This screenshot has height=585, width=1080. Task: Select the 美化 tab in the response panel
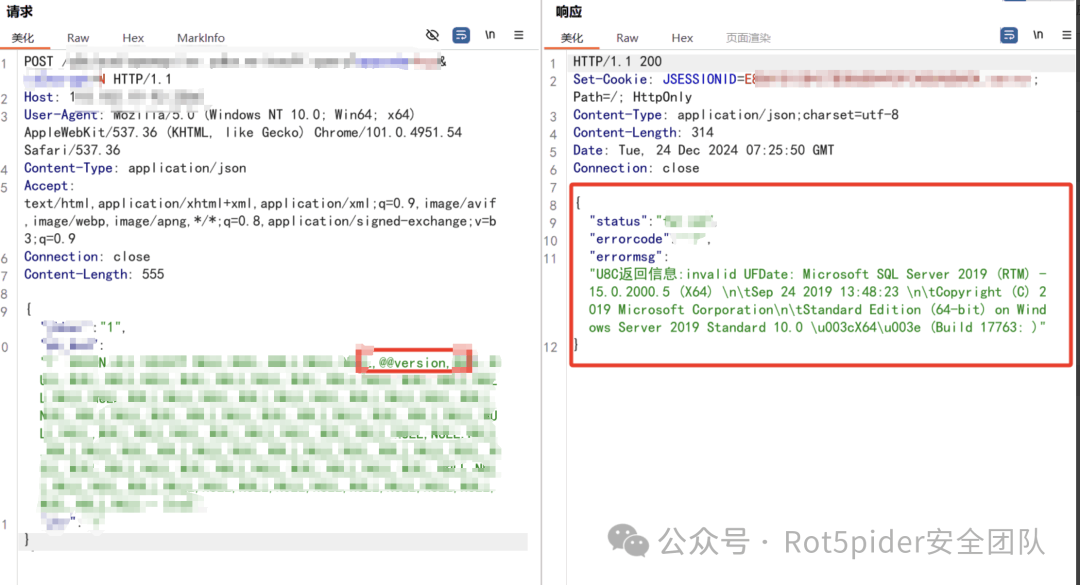tap(572, 38)
